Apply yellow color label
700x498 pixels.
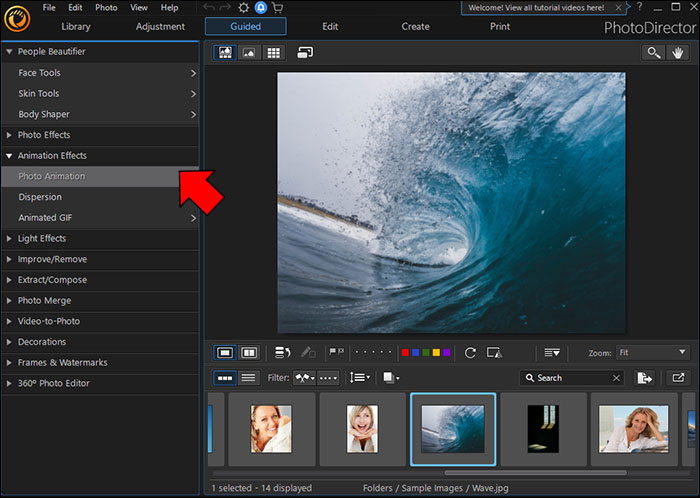(x=436, y=353)
